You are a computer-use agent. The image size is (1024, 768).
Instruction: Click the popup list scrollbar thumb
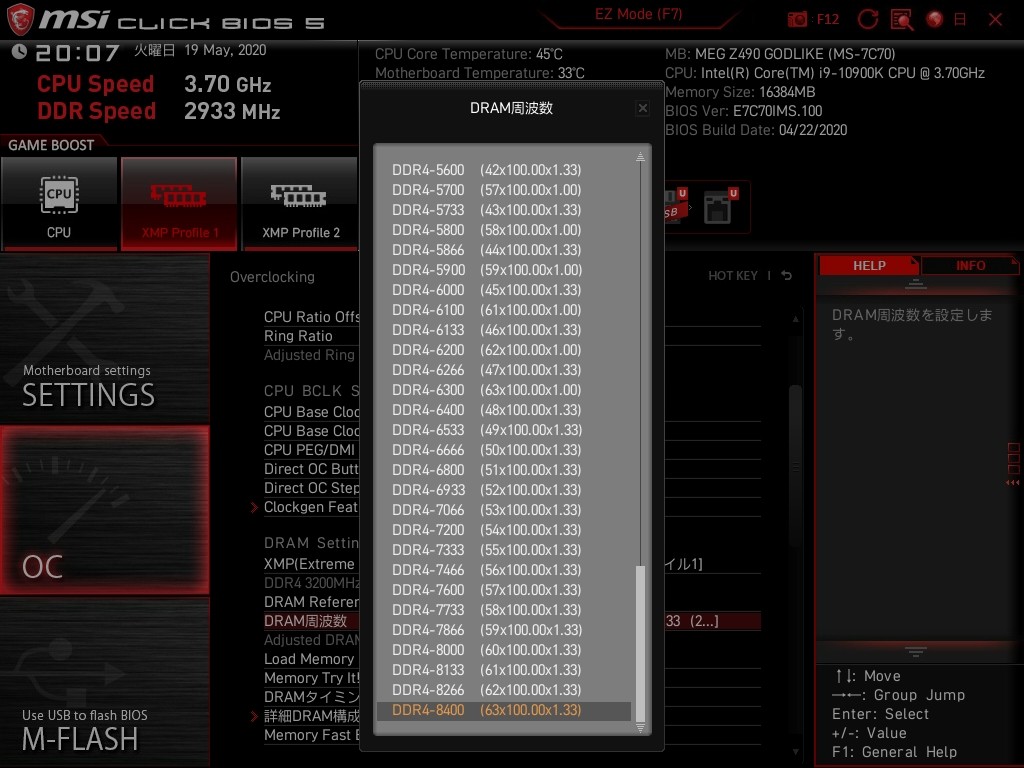click(640, 643)
